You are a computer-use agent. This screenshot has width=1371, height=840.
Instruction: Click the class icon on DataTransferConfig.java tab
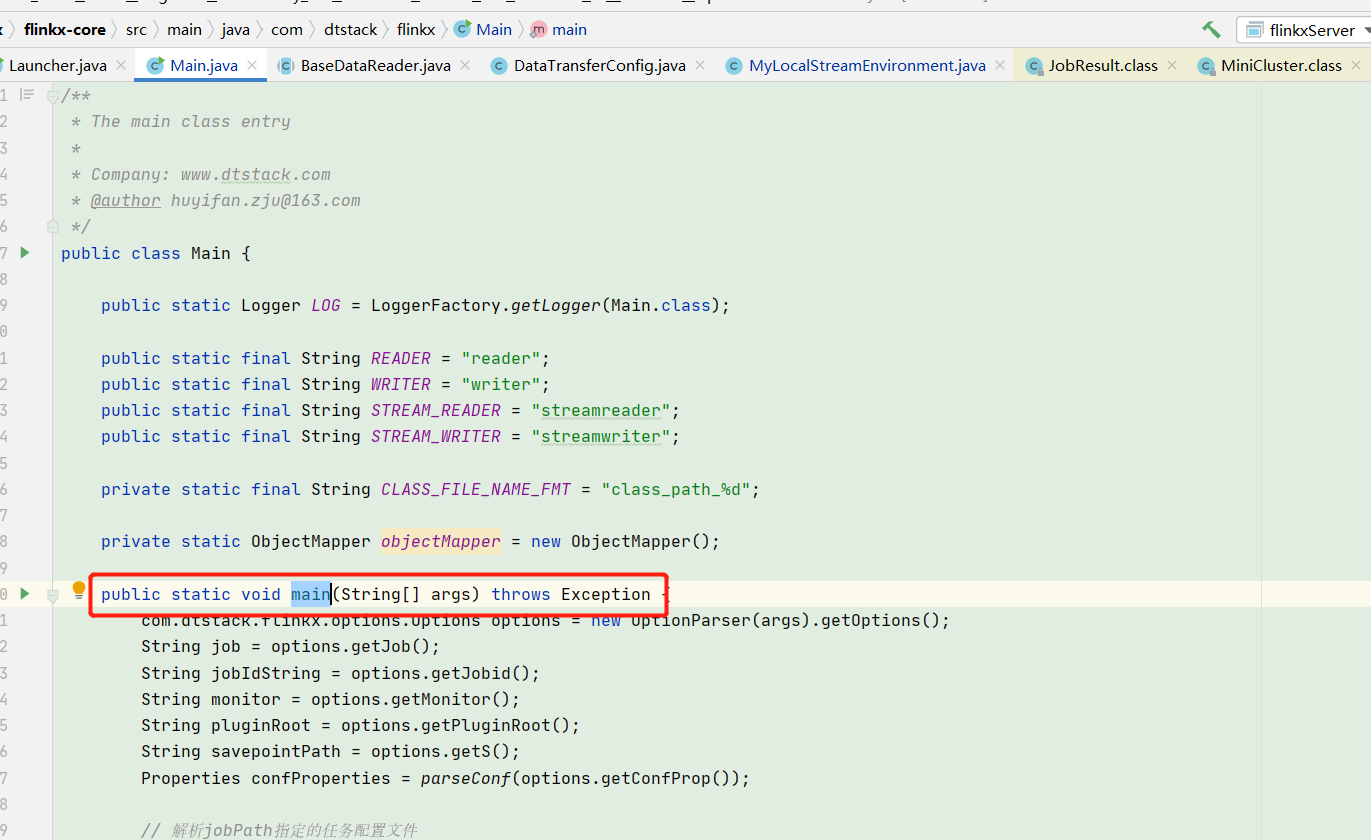497,65
